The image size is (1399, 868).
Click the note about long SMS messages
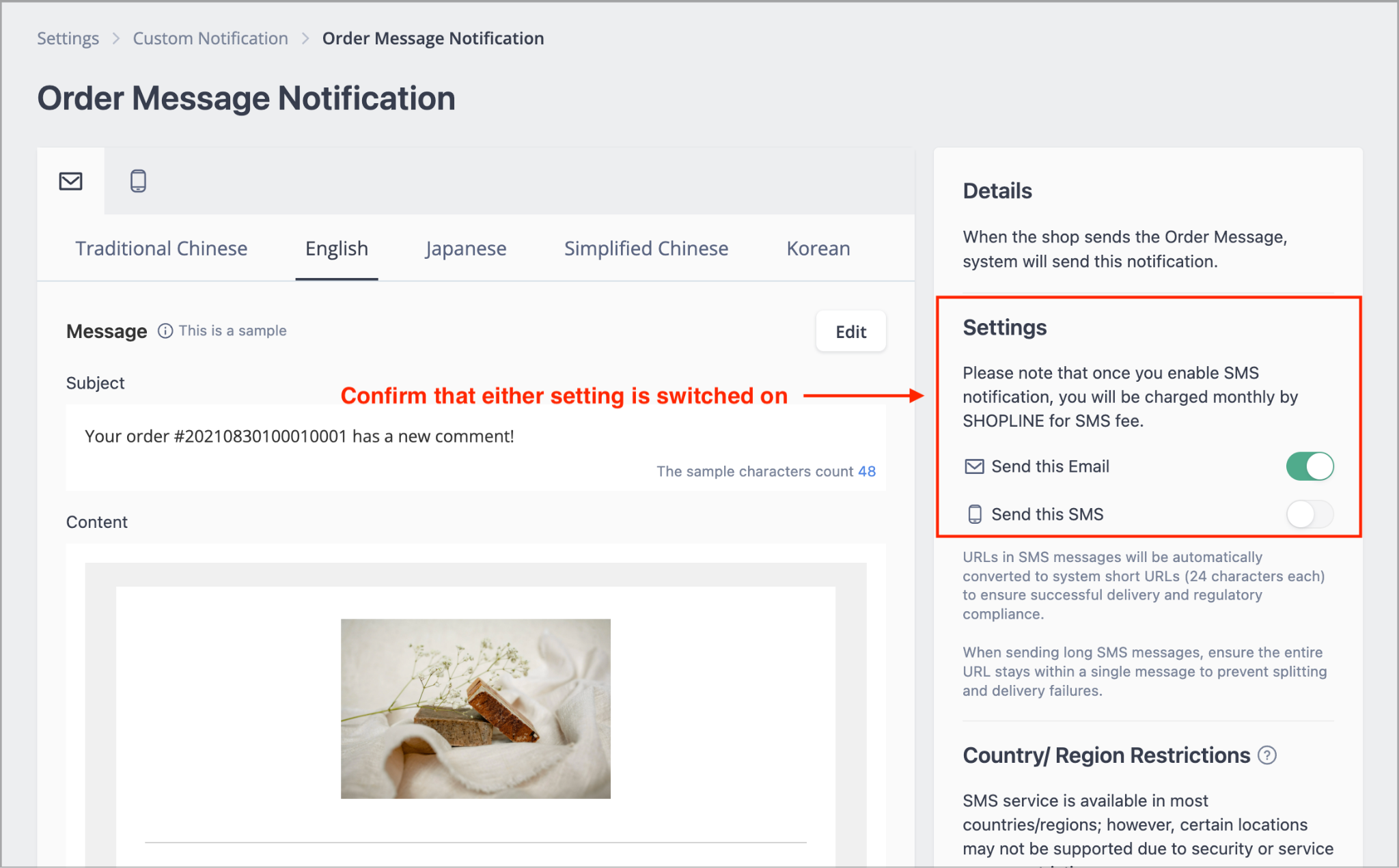point(1145,671)
